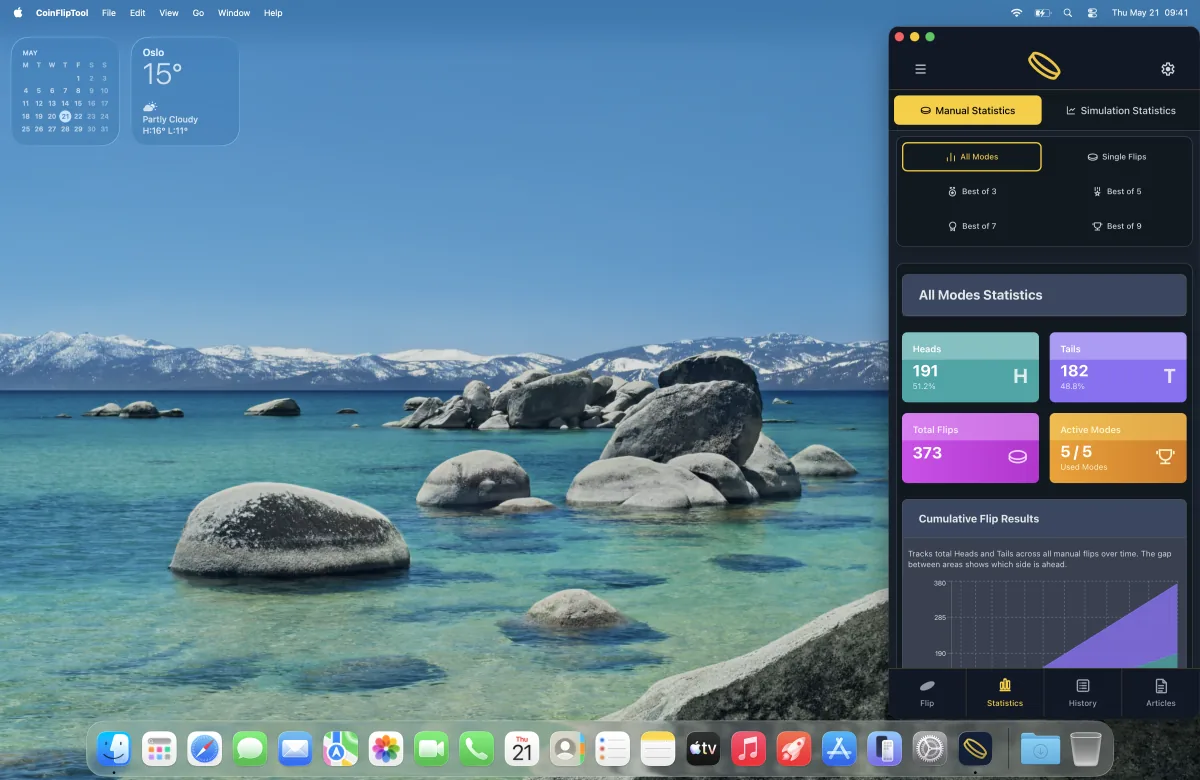Open the Go menu

pyautogui.click(x=198, y=13)
